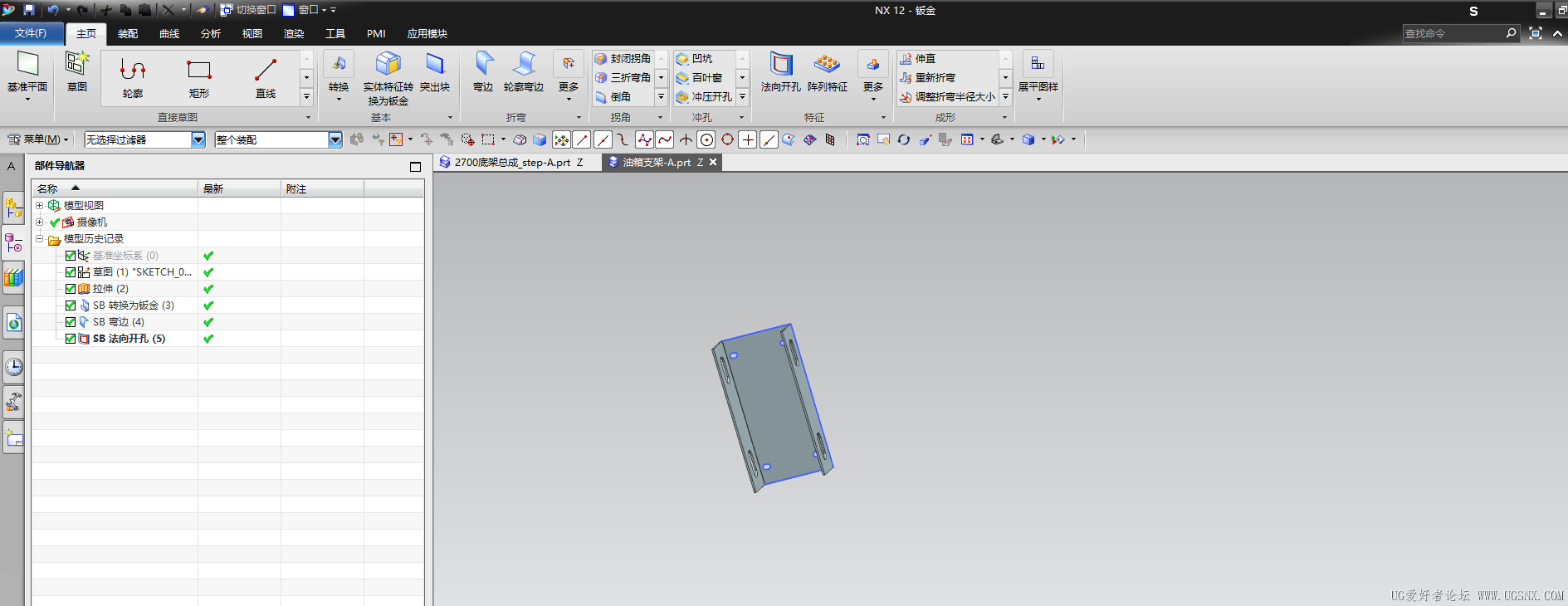1568x606 pixels.
Task: Switch to the 分析 ribbon tab
Action: 211,34
